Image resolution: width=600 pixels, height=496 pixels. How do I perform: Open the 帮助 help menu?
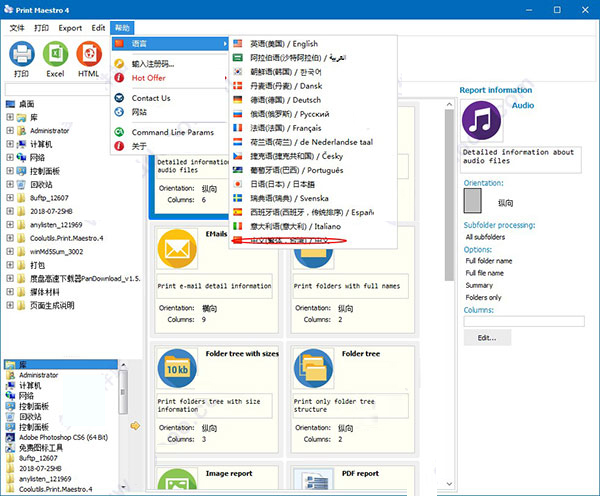pos(122,28)
